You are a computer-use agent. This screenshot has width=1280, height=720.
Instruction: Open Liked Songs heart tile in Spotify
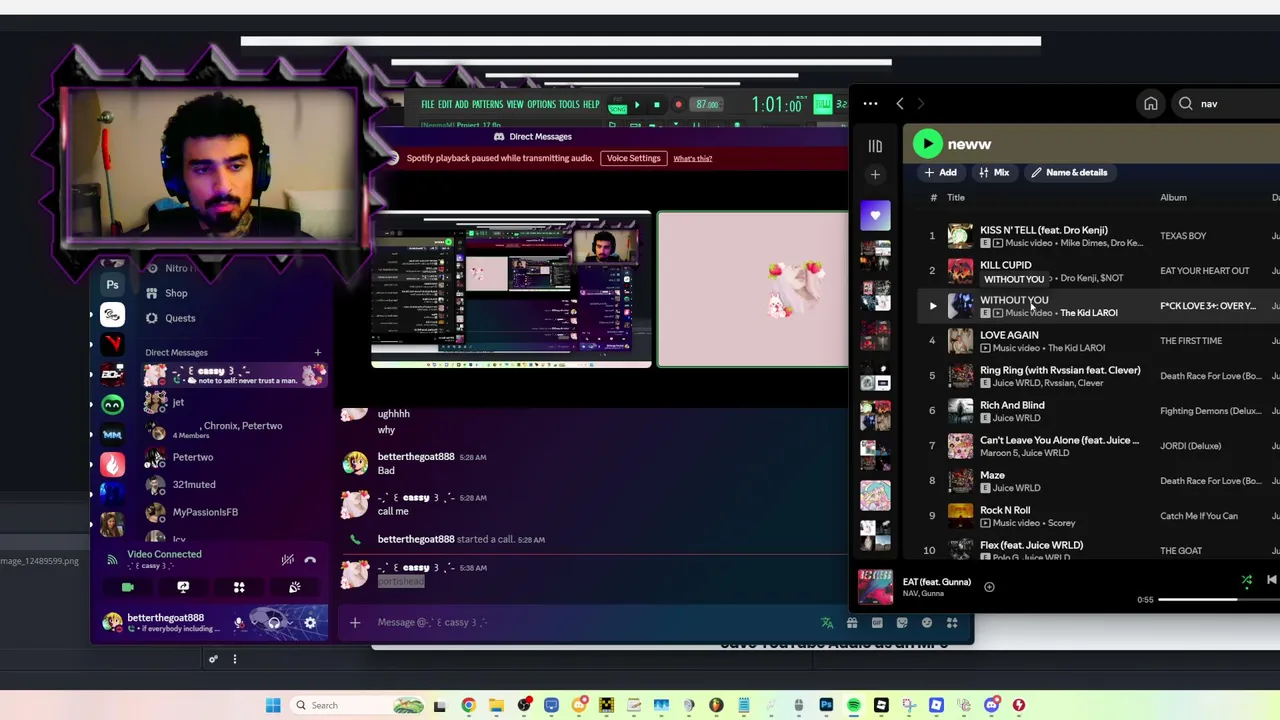875,215
